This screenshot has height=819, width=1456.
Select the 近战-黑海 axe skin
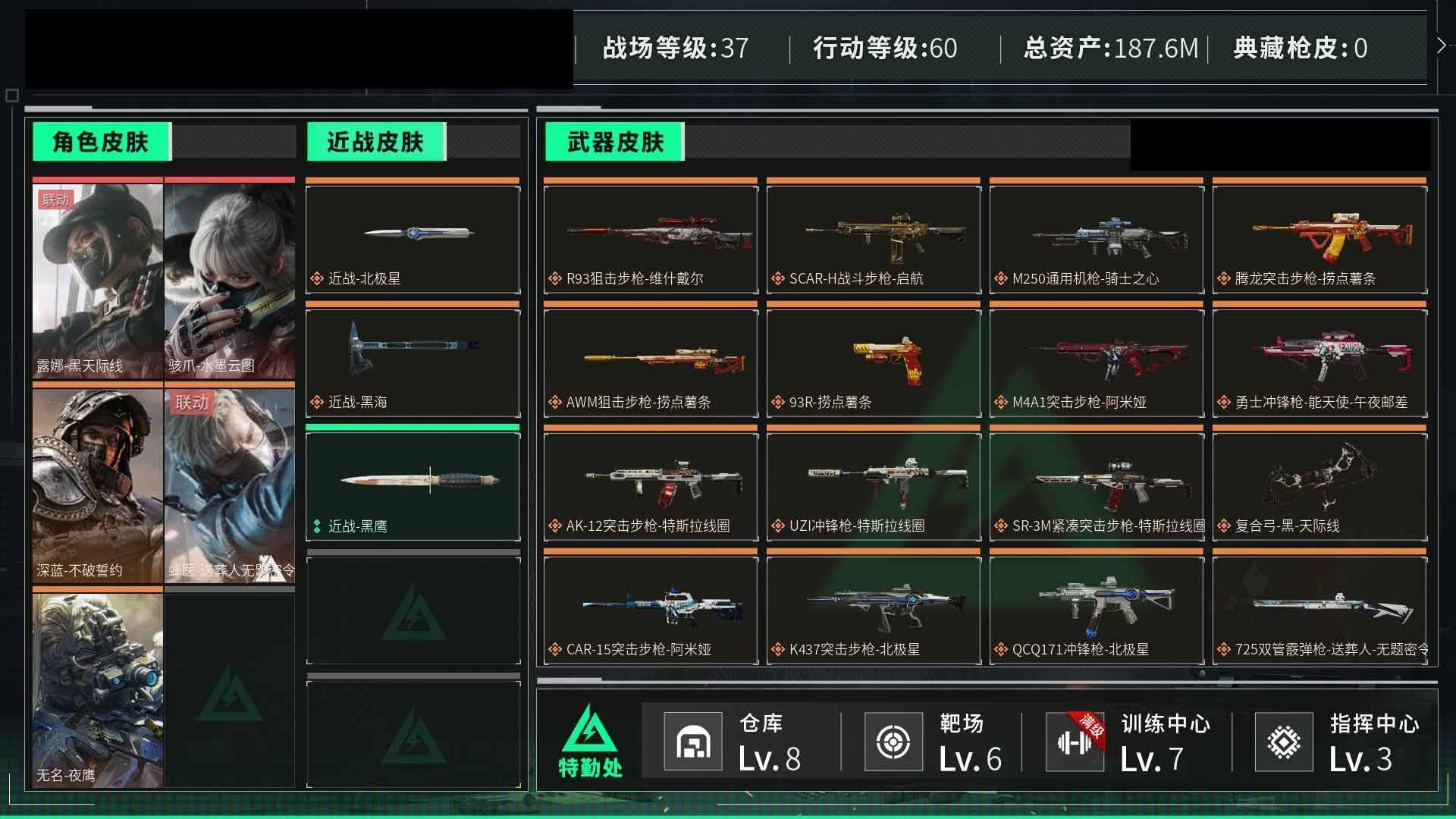point(413,362)
